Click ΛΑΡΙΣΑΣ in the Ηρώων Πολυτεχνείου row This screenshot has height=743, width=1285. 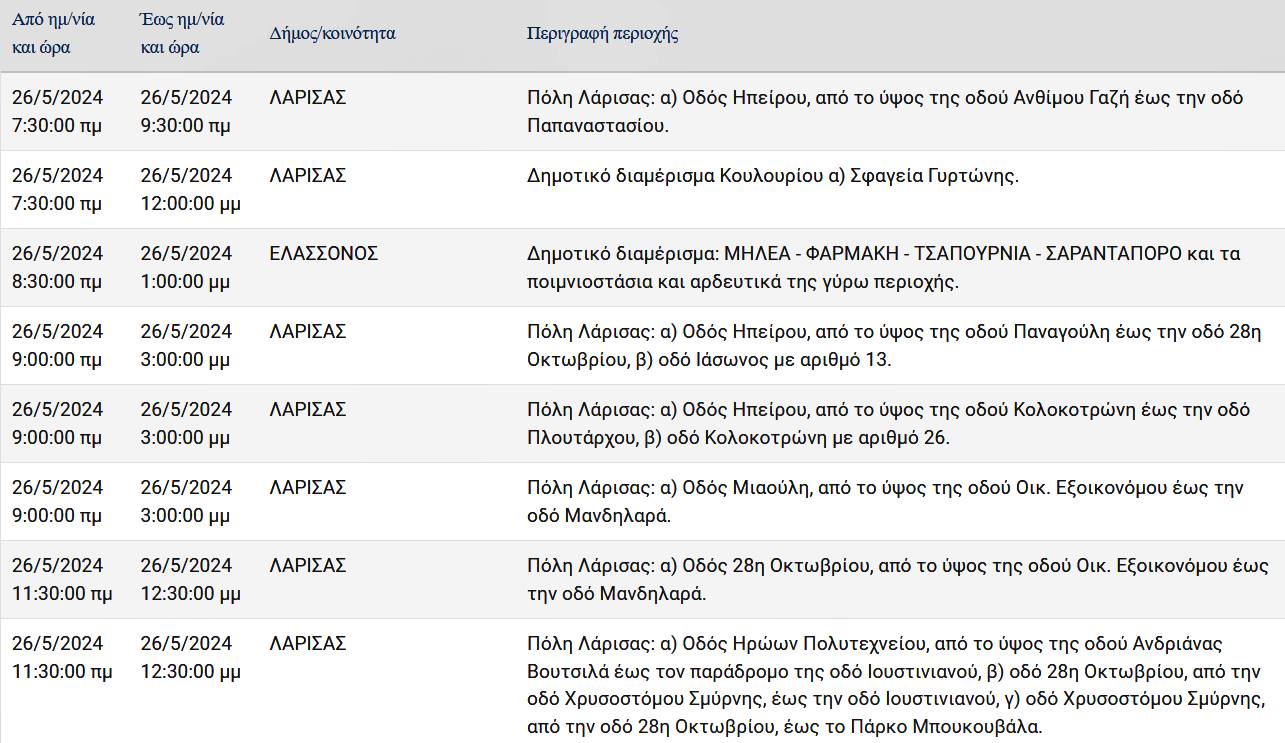pyautogui.click(x=308, y=643)
